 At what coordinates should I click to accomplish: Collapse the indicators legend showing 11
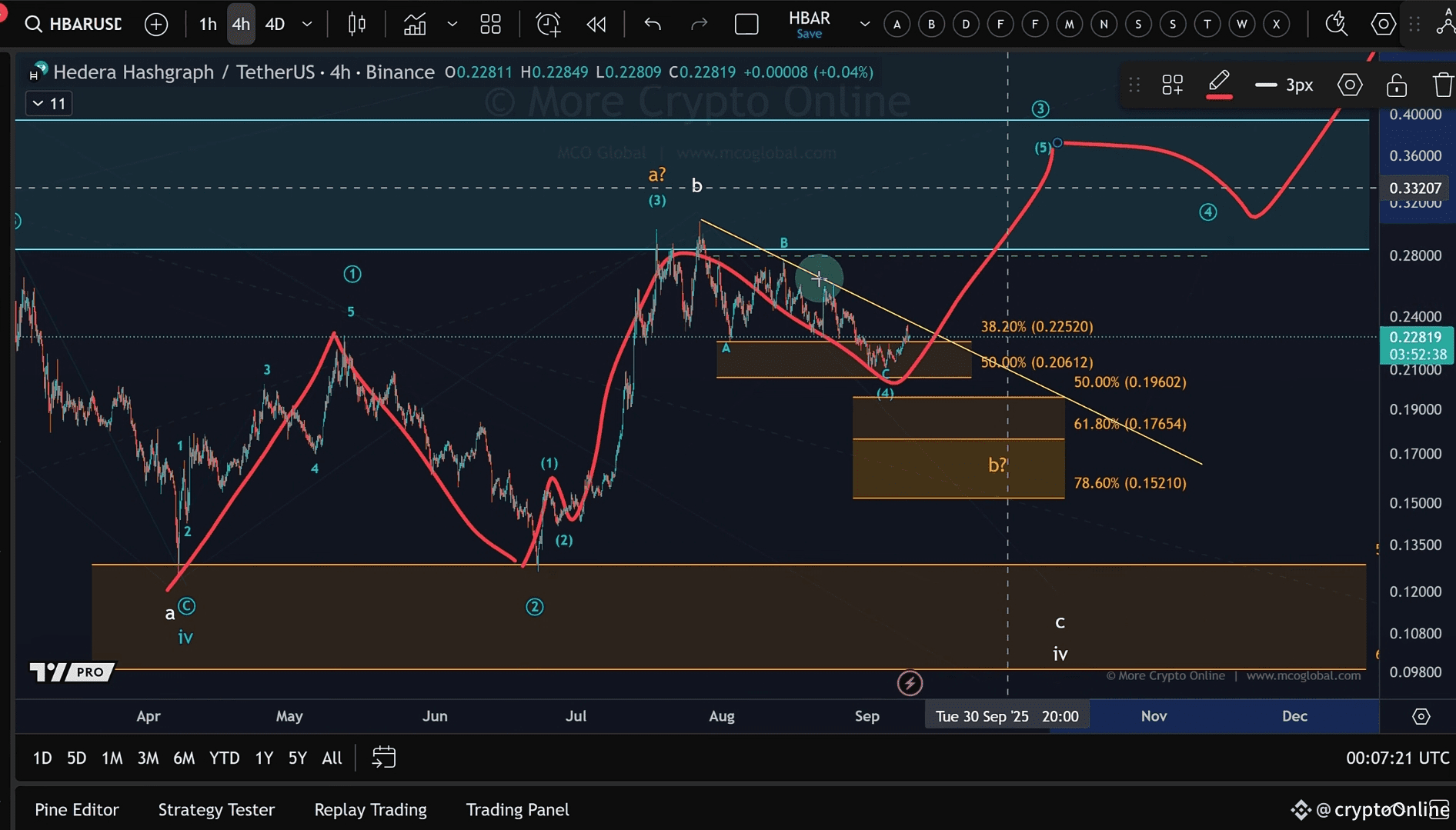pyautogui.click(x=49, y=103)
